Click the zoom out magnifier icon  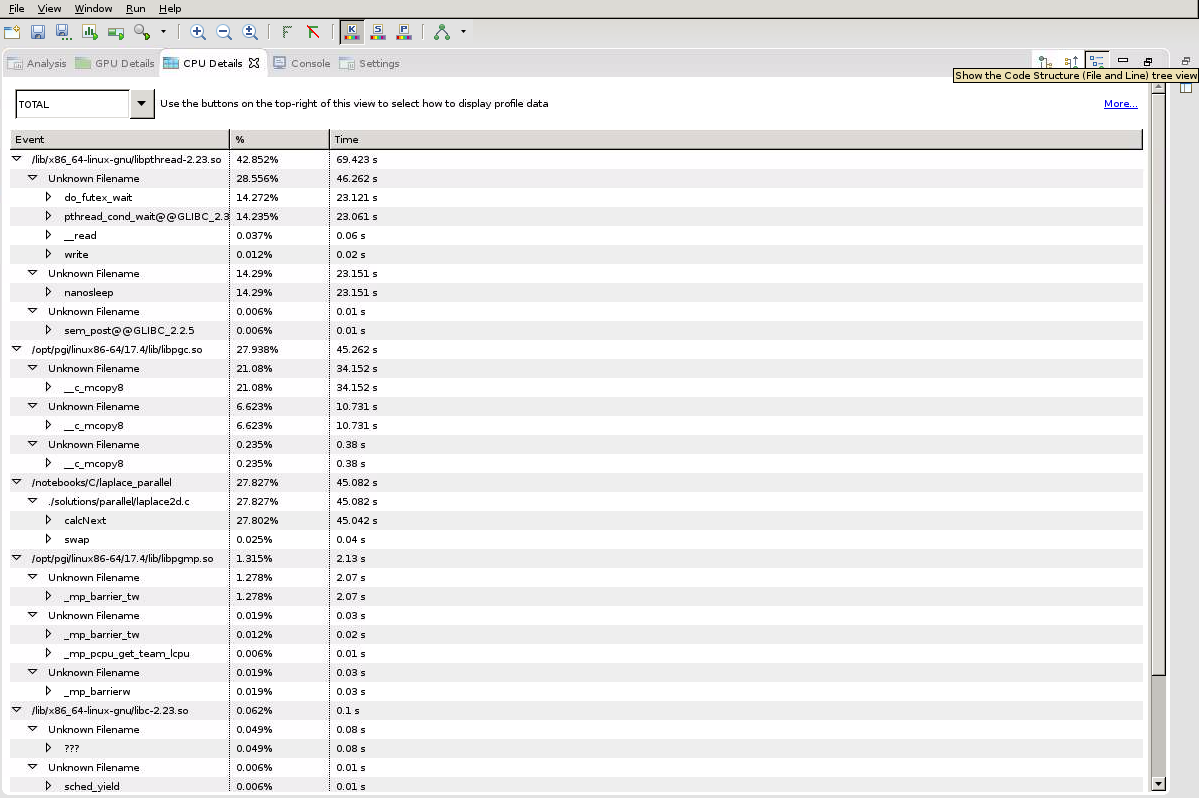[x=224, y=32]
